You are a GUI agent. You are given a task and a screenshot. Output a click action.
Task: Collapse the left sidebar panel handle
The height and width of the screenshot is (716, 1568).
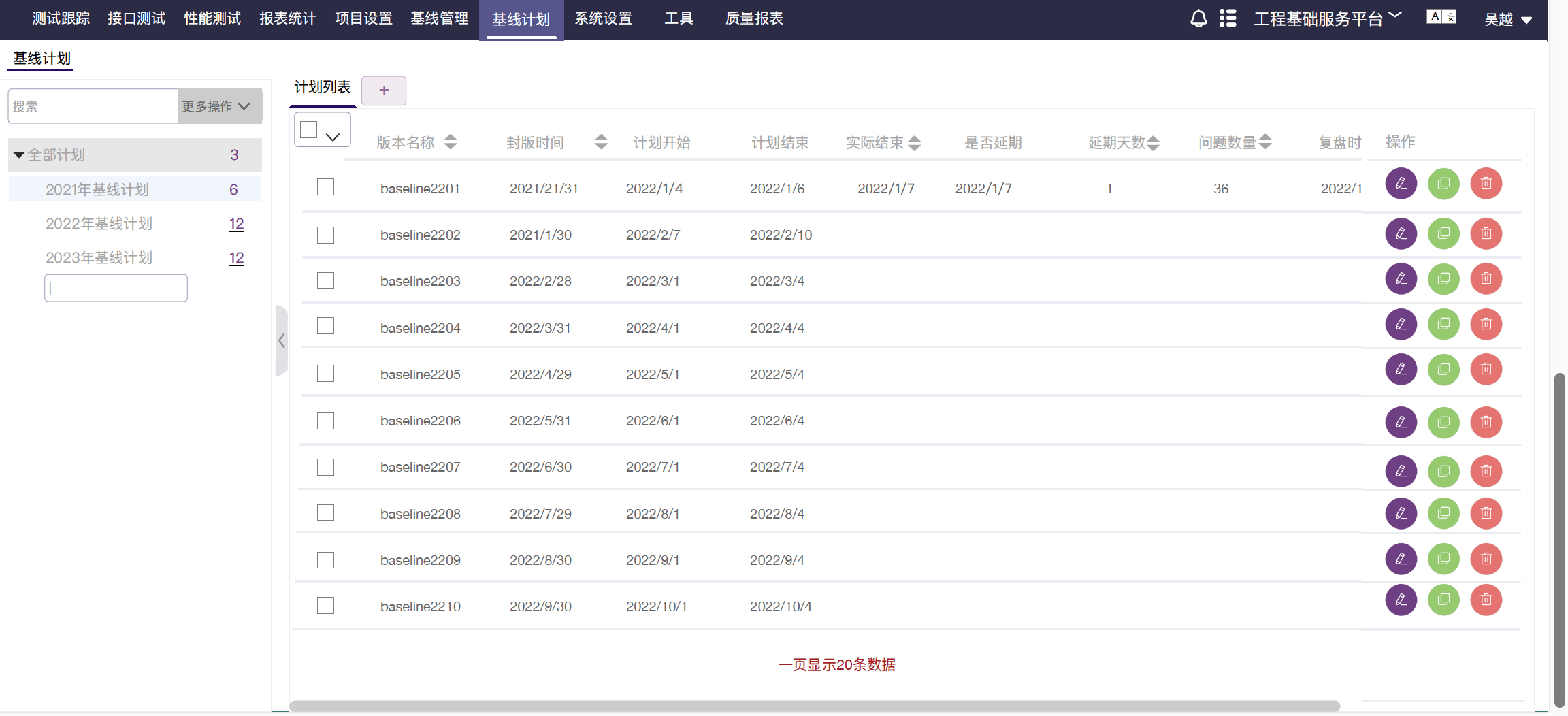[x=281, y=340]
